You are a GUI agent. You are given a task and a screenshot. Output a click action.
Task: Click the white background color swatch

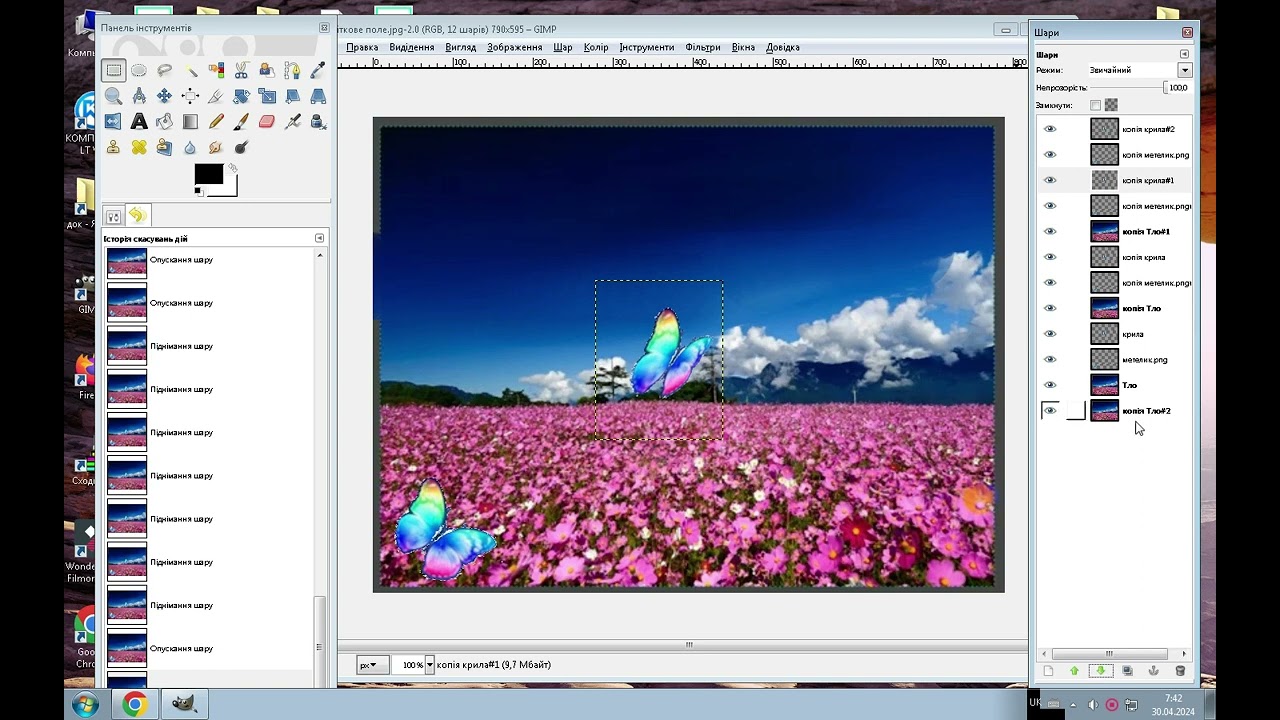231,189
